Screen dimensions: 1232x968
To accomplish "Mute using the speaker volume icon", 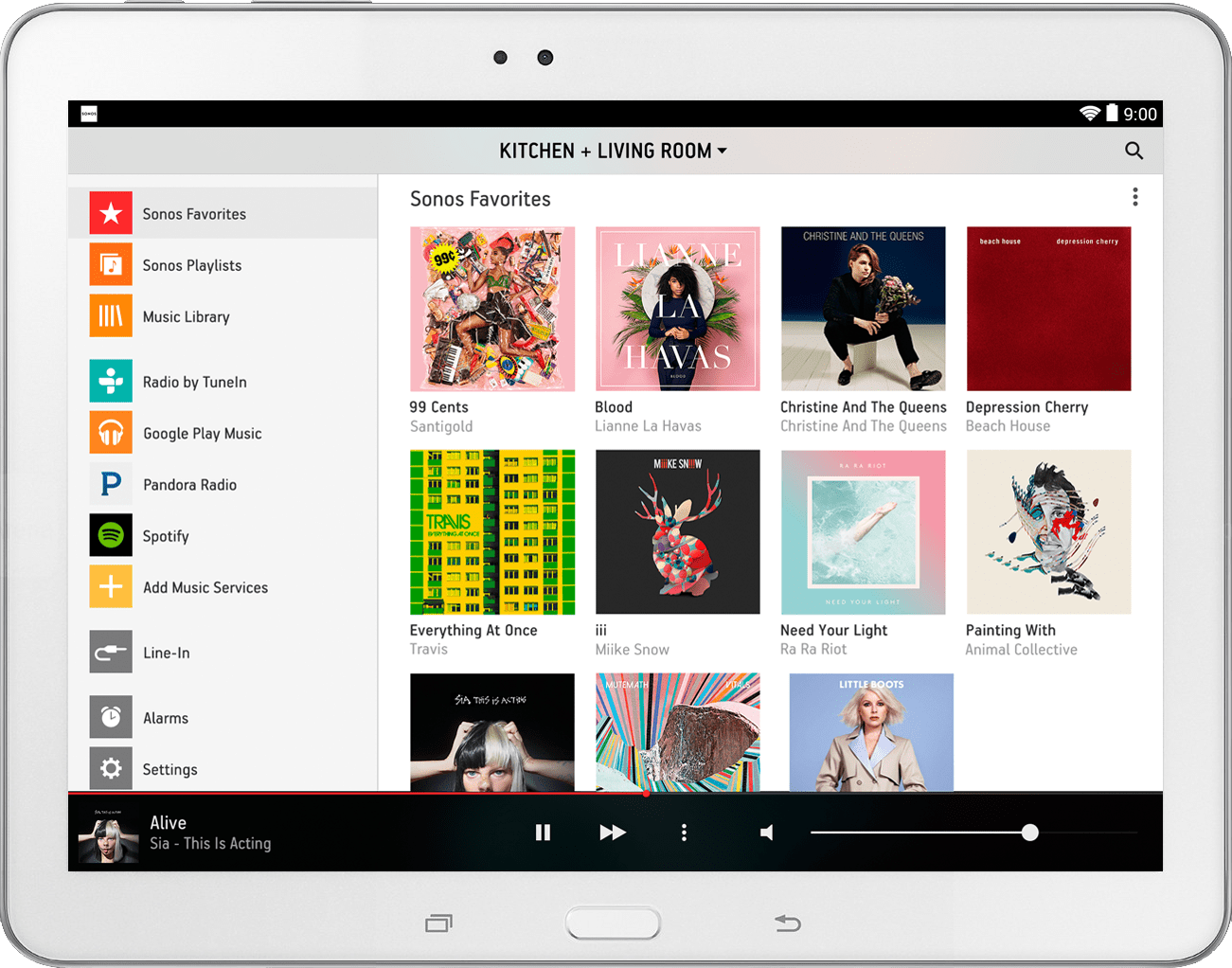I will (767, 833).
